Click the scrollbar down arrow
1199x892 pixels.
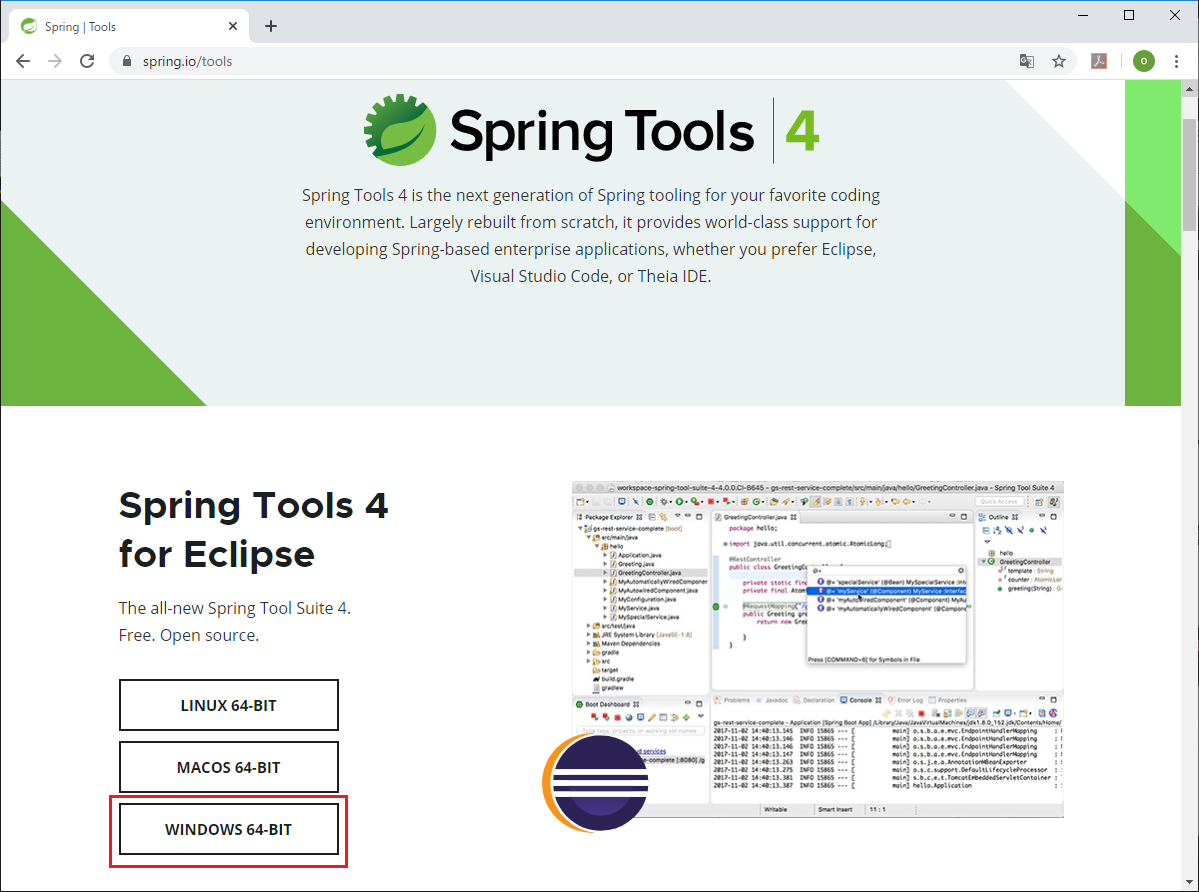click(x=1190, y=883)
